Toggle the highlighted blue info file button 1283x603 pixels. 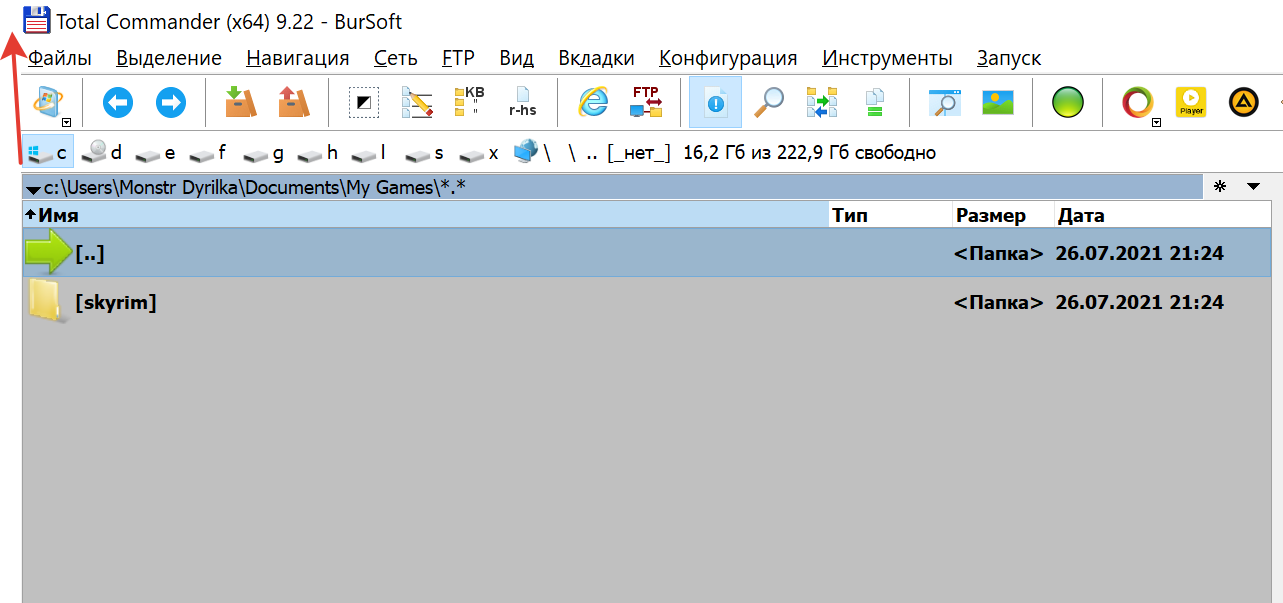[715, 102]
